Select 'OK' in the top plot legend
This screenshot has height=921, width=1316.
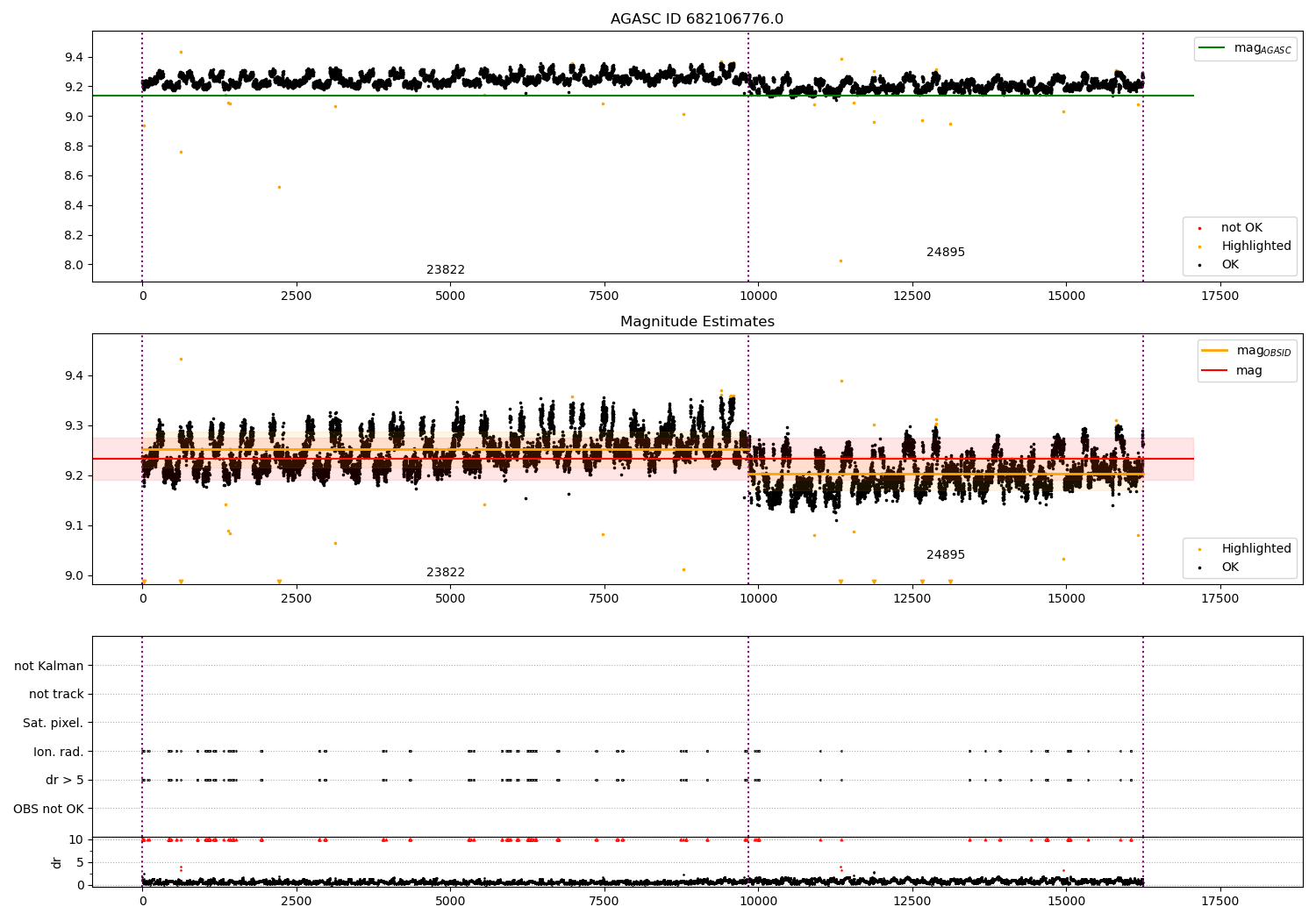pyautogui.click(x=1230, y=265)
